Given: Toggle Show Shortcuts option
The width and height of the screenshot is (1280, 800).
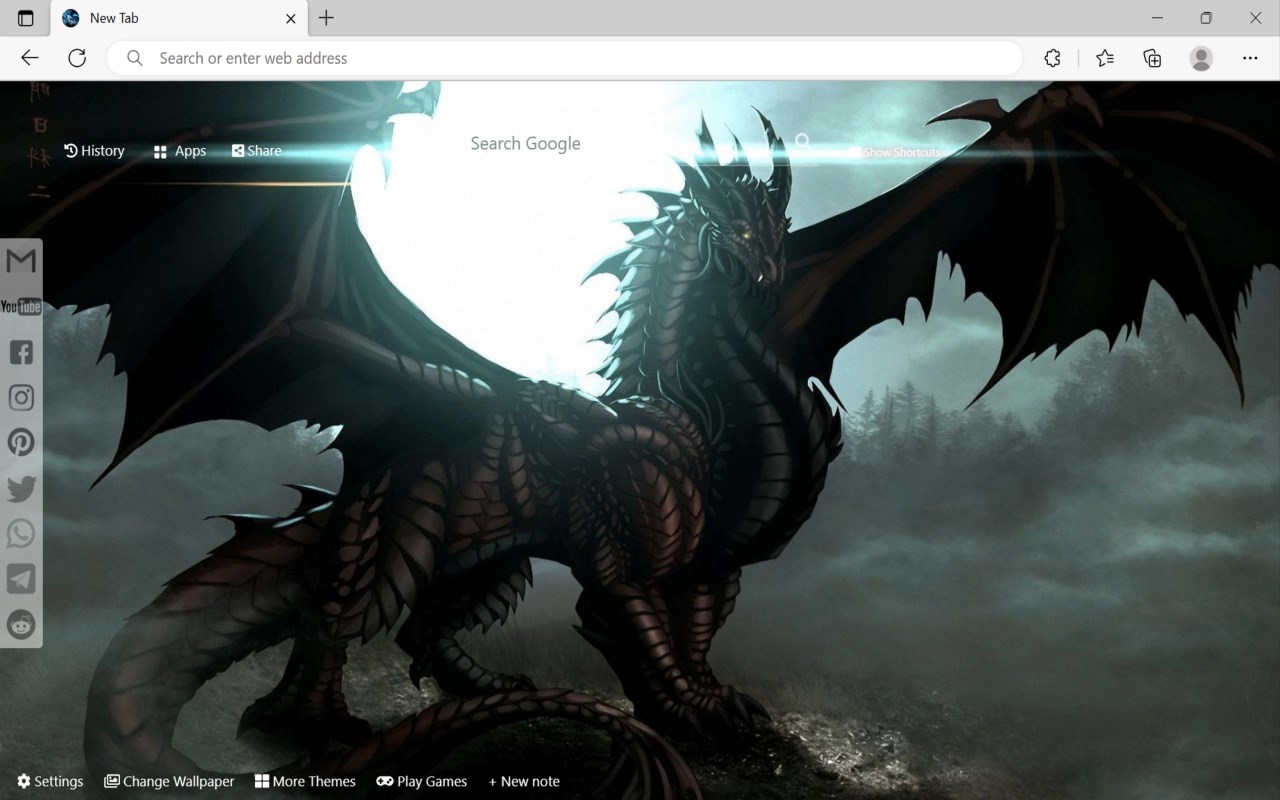Looking at the screenshot, I should click(x=895, y=152).
